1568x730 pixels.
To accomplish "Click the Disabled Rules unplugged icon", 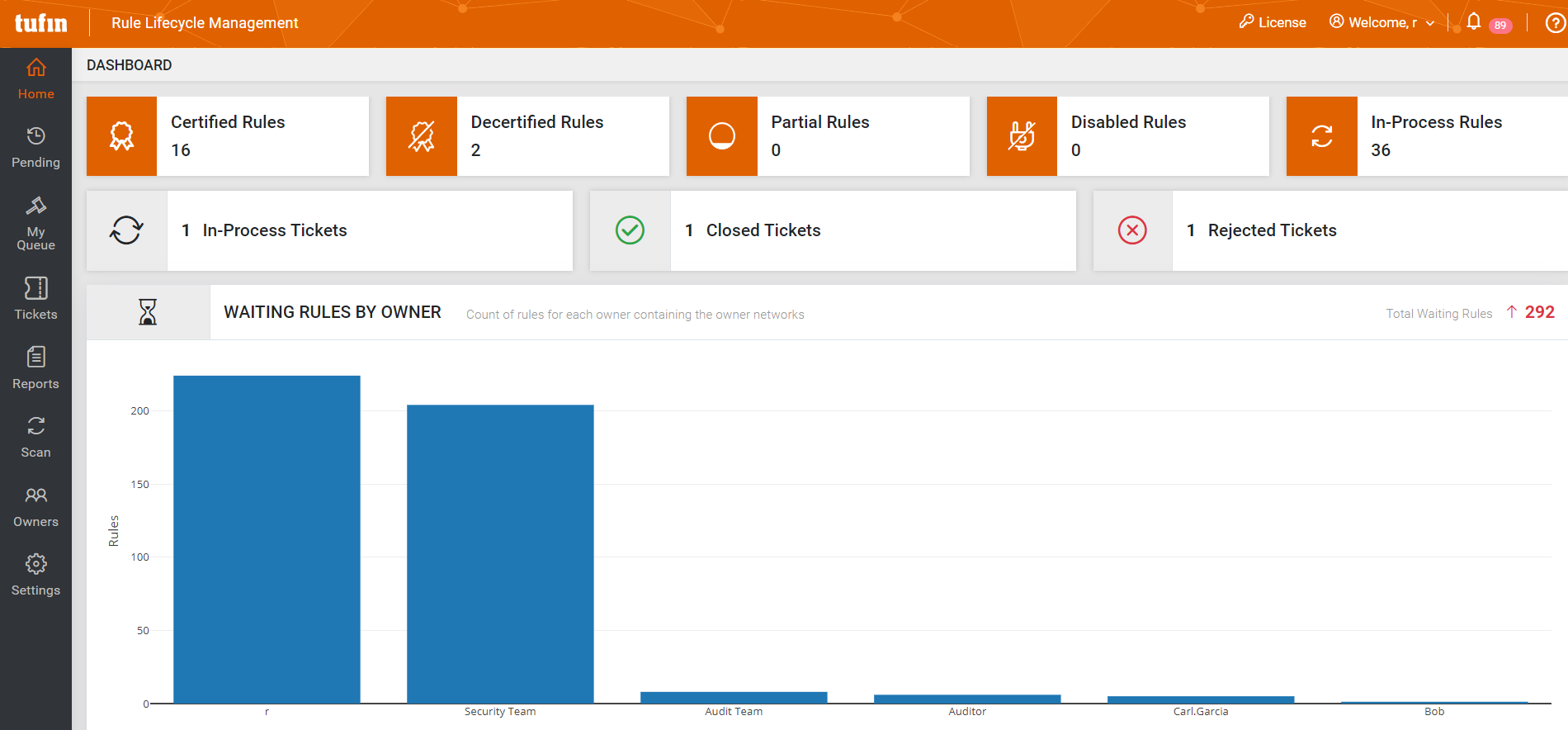I will (1022, 136).
